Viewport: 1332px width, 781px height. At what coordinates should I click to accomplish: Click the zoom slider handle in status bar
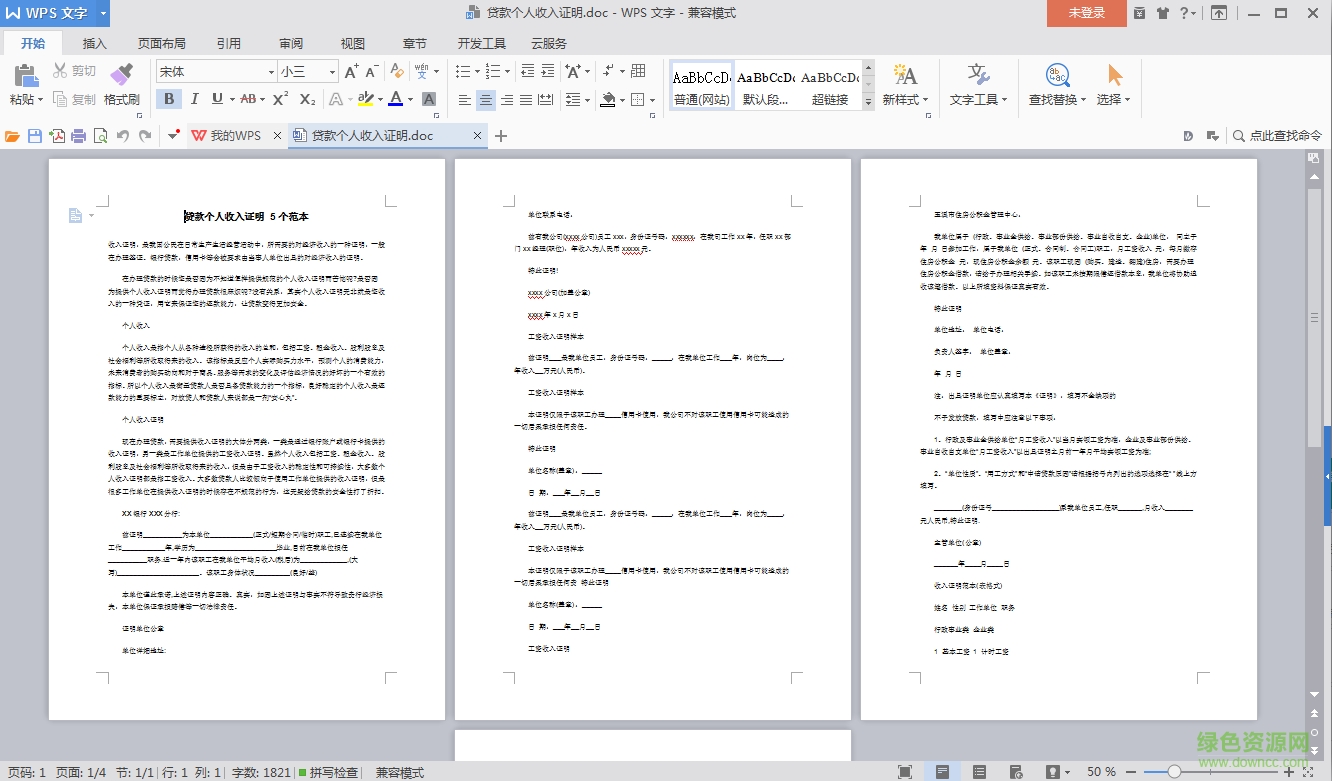(x=1174, y=772)
